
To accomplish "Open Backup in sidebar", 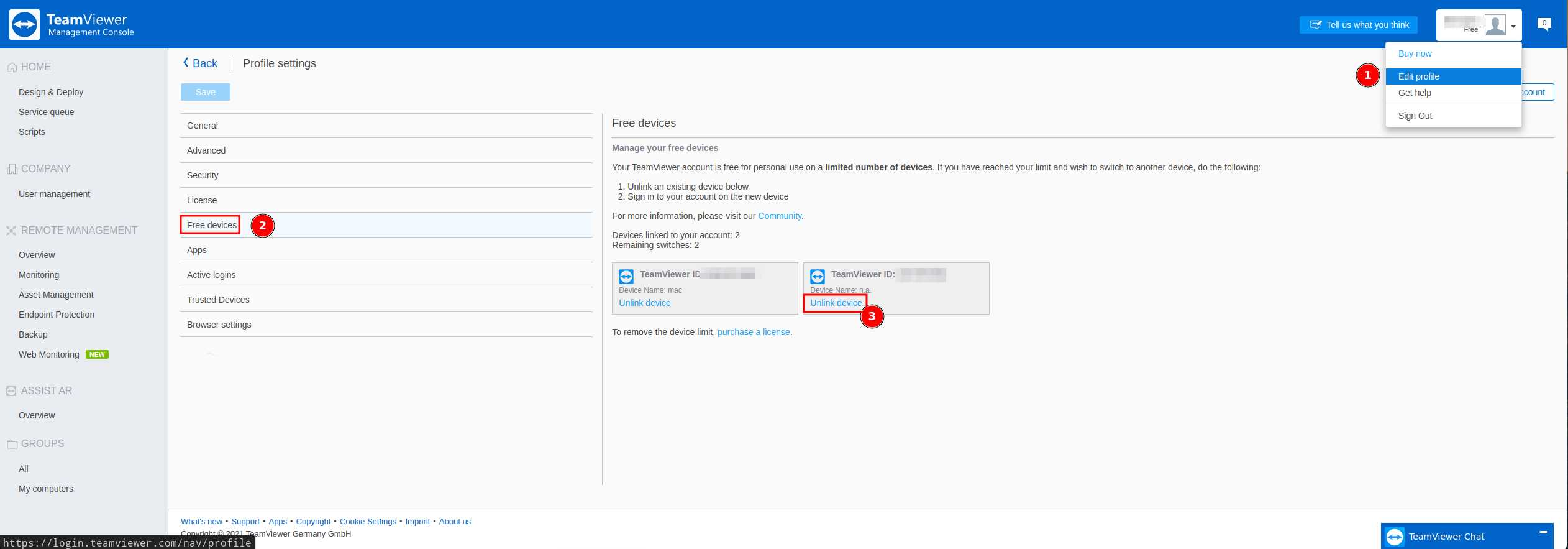I will coord(33,334).
